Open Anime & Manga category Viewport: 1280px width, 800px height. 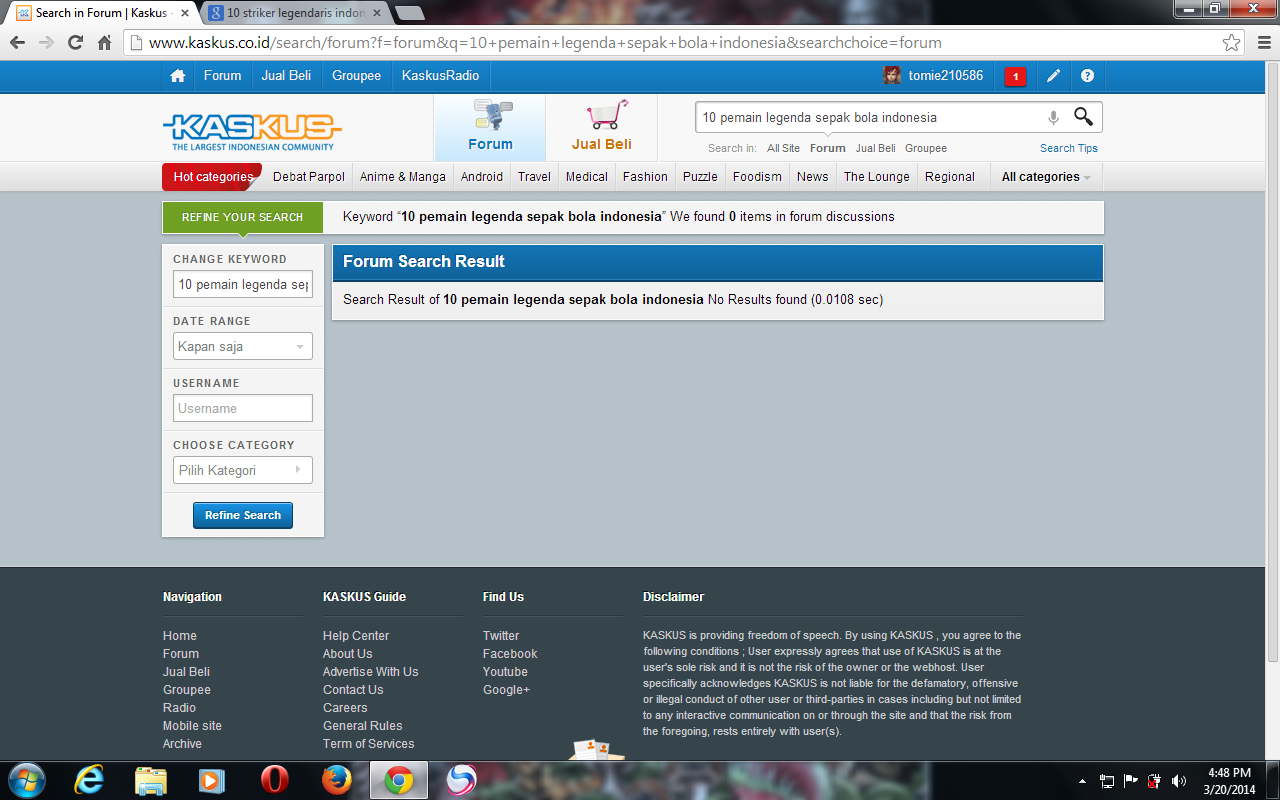point(403,177)
